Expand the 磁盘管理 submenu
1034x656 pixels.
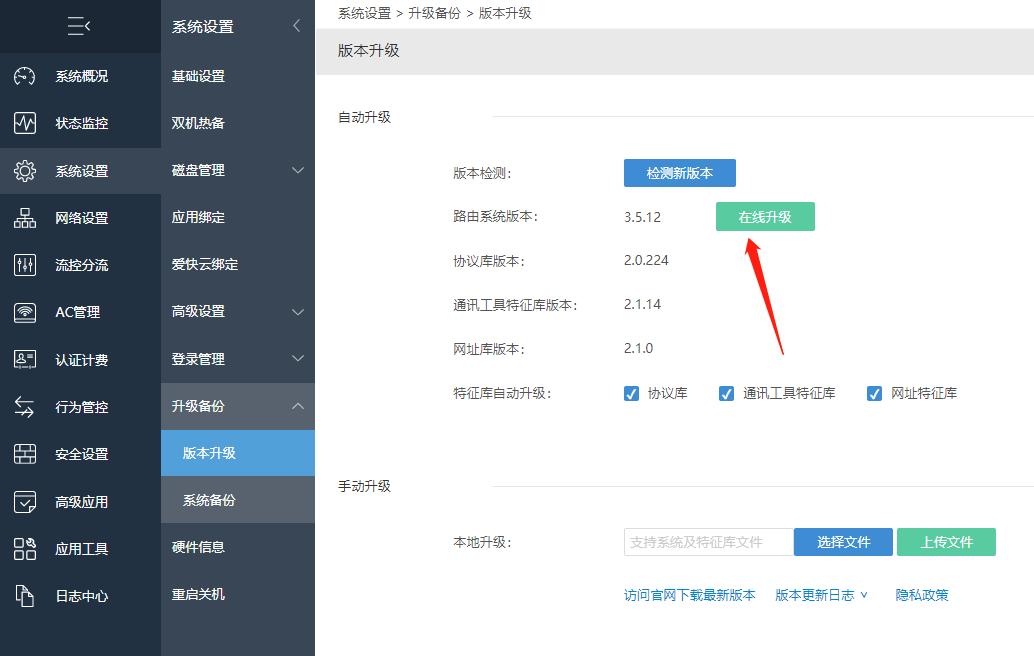coord(237,170)
